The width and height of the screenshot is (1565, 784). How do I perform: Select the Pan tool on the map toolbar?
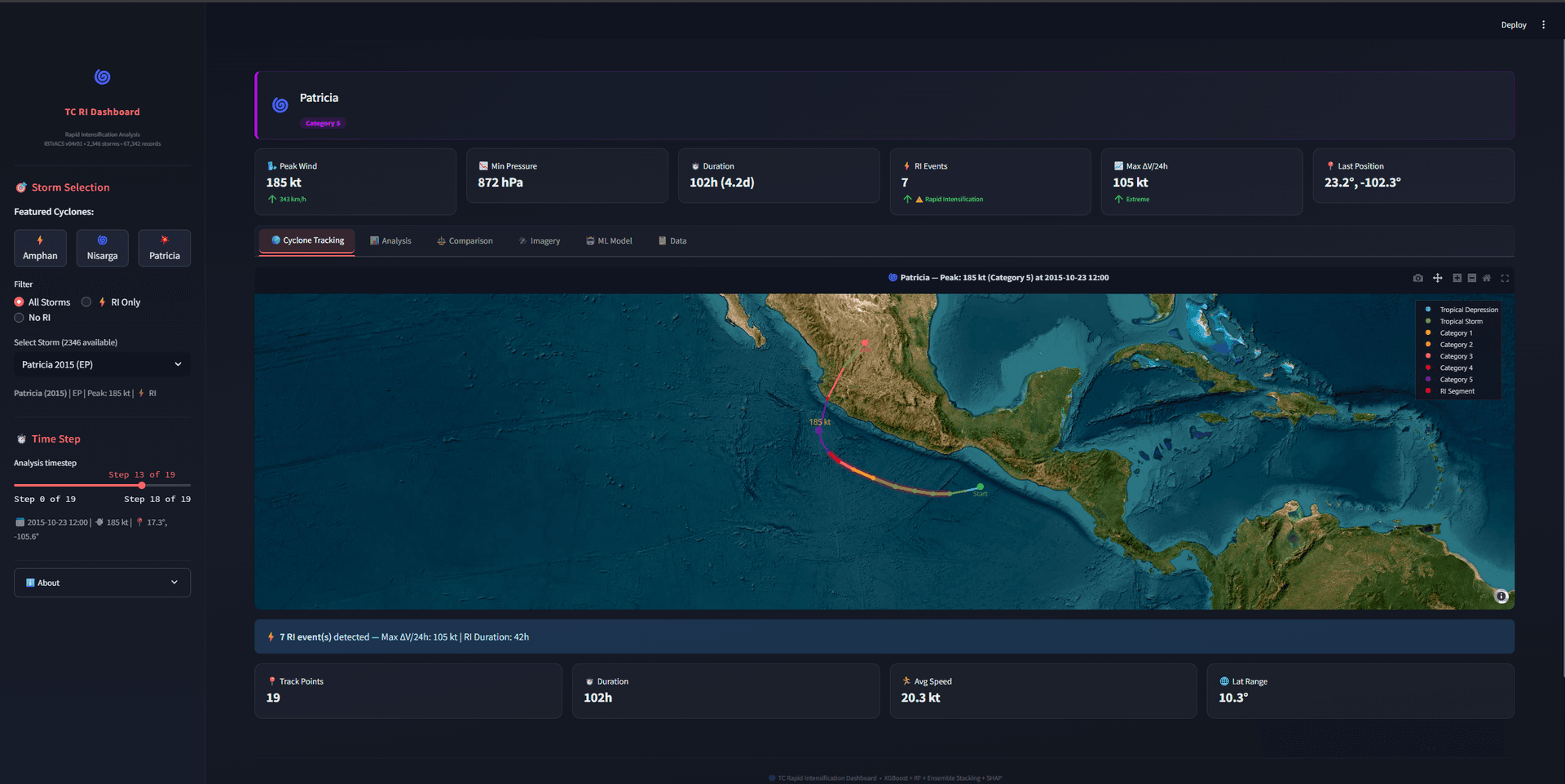1438,278
